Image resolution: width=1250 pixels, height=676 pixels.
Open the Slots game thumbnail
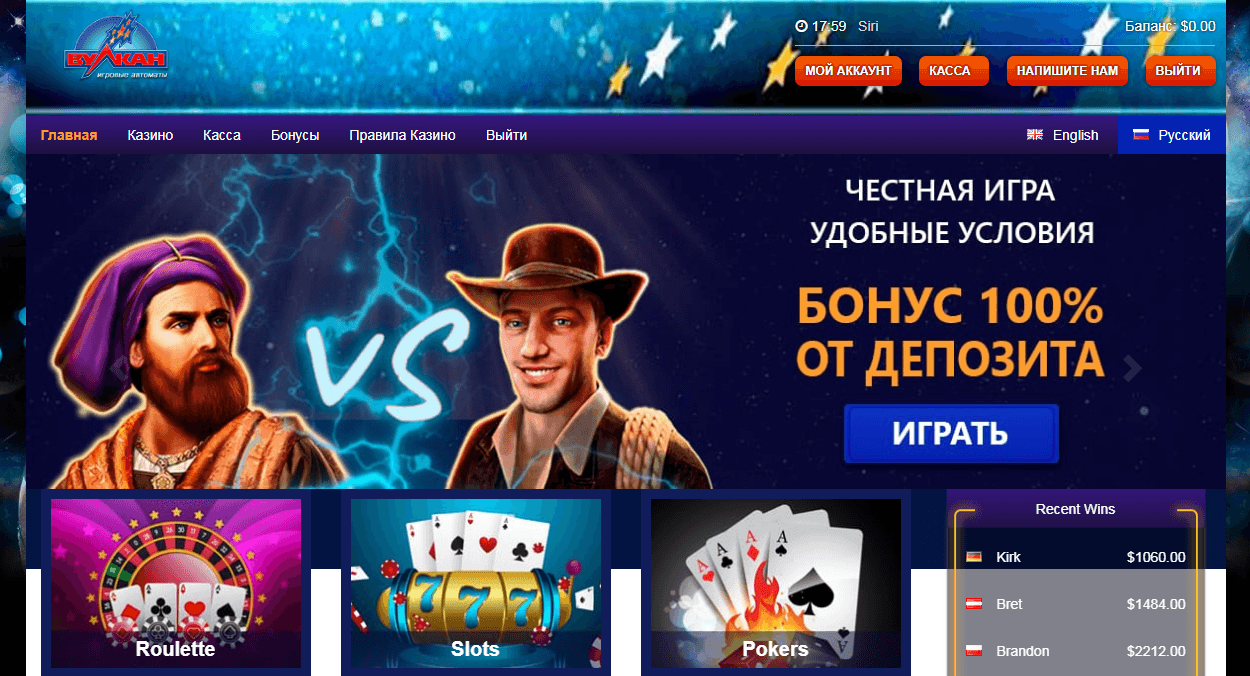(476, 584)
